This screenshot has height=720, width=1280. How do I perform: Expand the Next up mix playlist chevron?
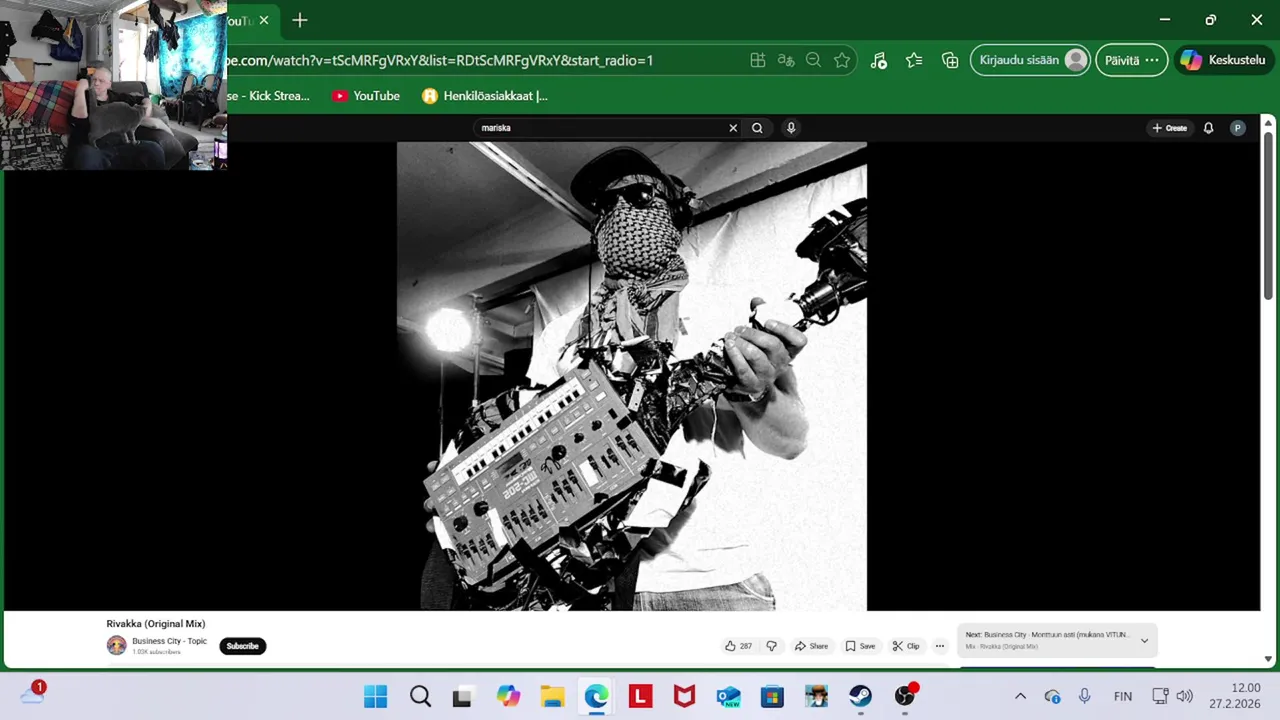coord(1144,641)
